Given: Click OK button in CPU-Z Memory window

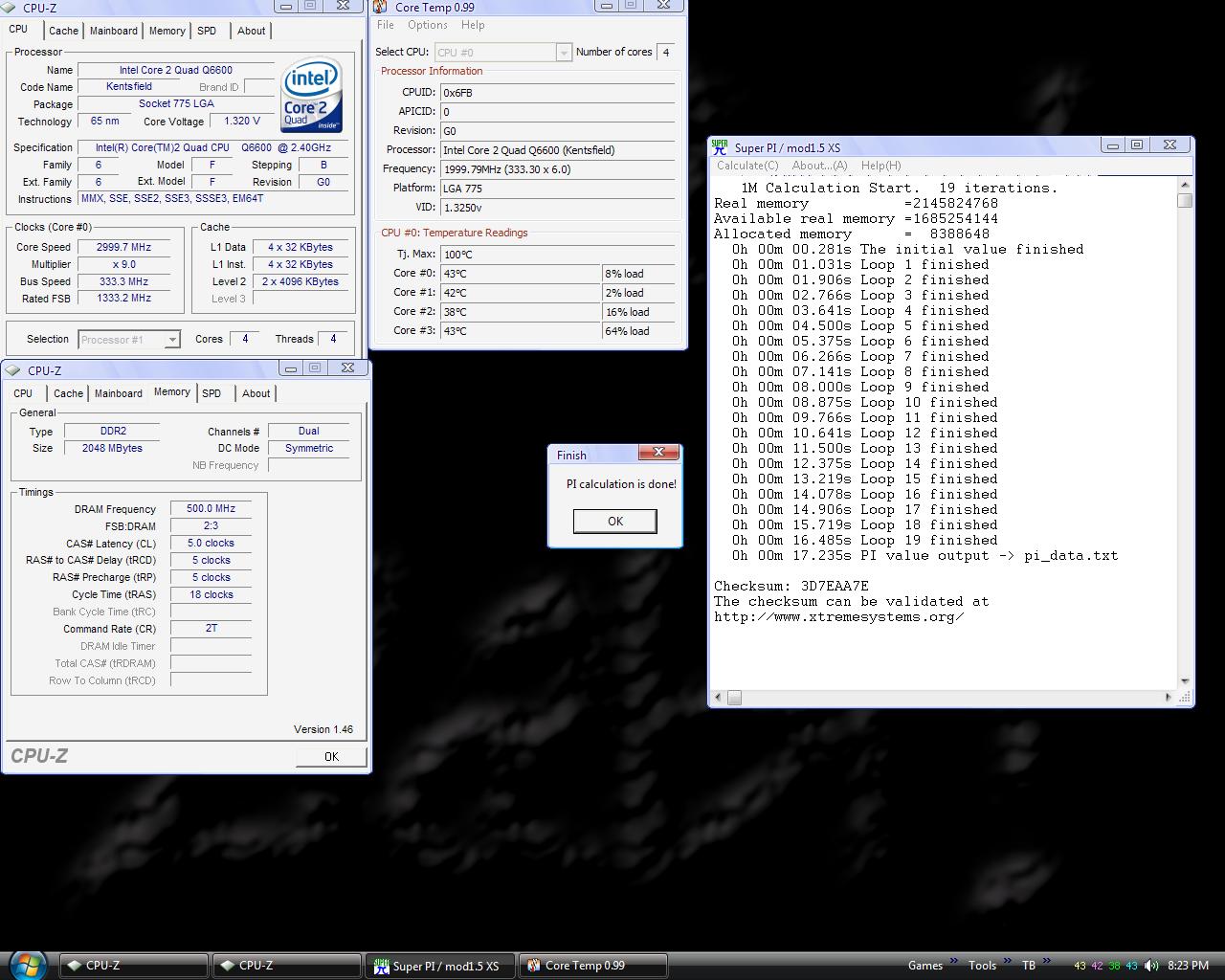Looking at the screenshot, I should pyautogui.click(x=331, y=756).
